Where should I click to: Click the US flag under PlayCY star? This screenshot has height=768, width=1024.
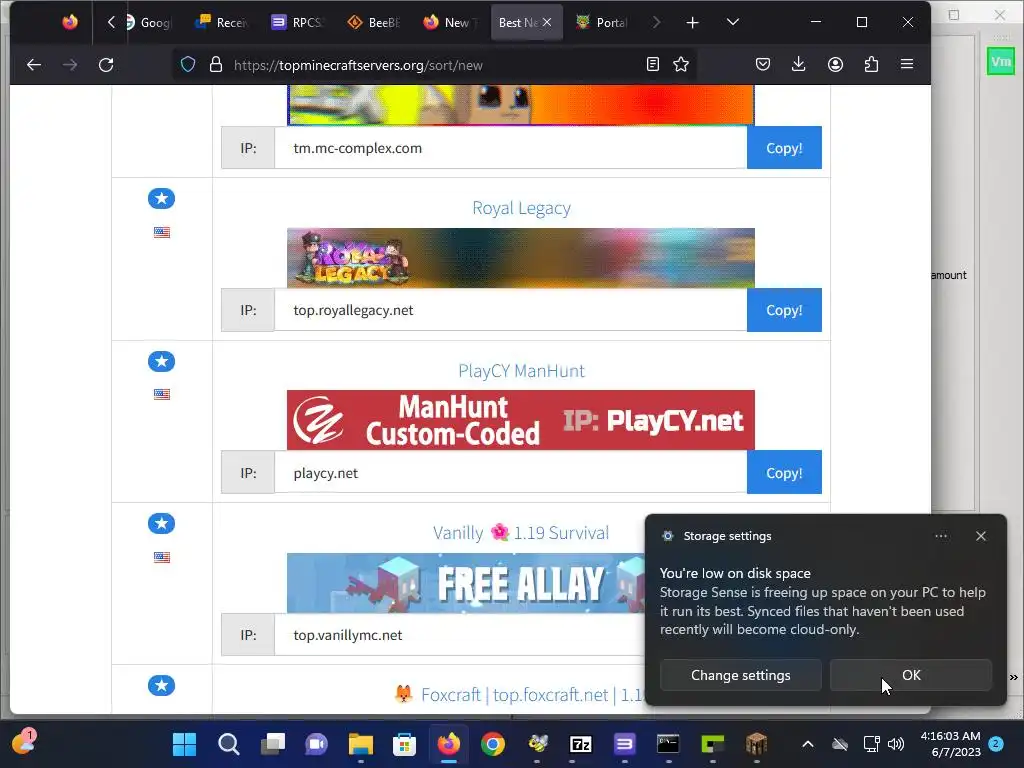pos(162,394)
